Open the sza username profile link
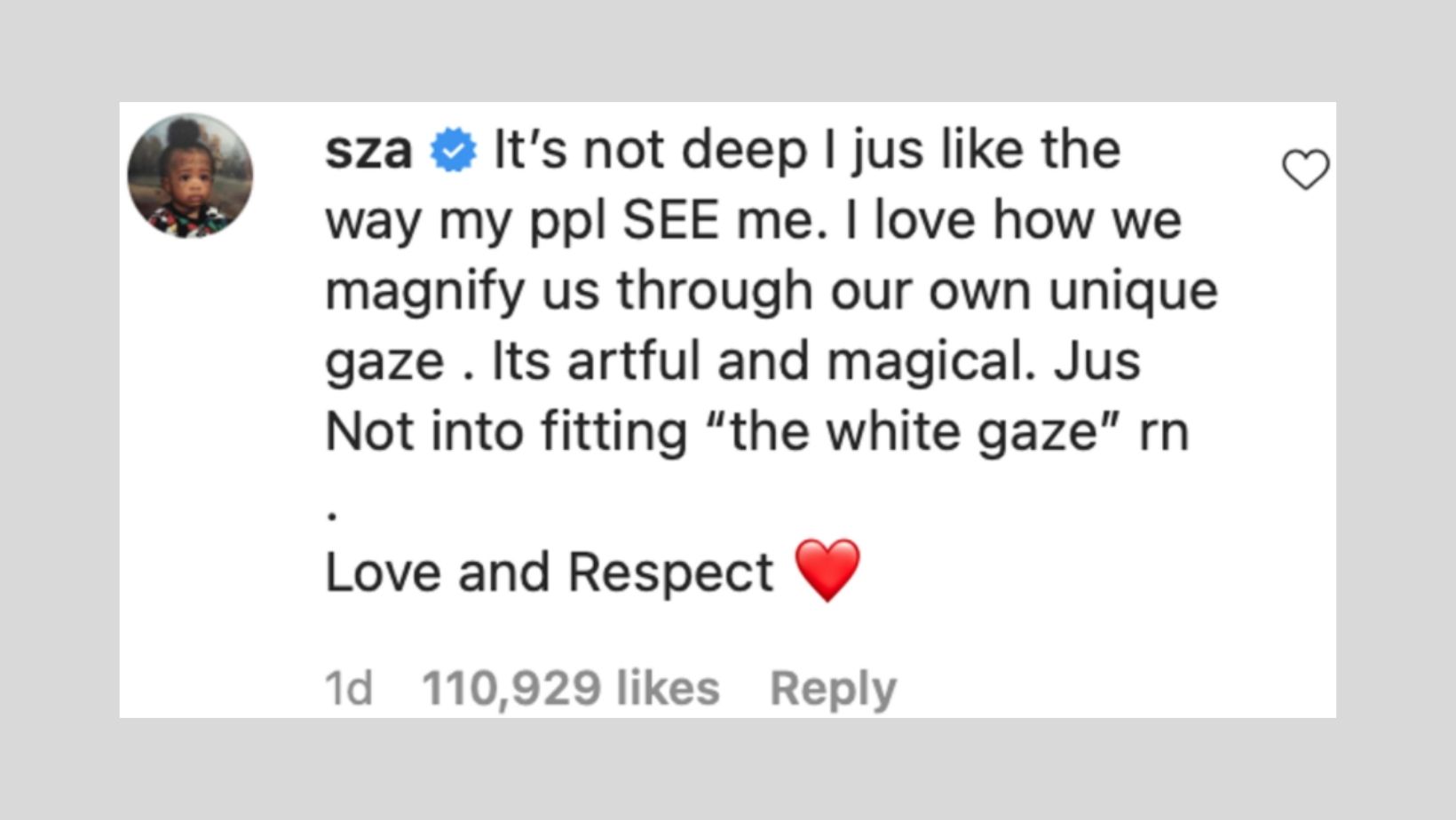 tap(368, 150)
